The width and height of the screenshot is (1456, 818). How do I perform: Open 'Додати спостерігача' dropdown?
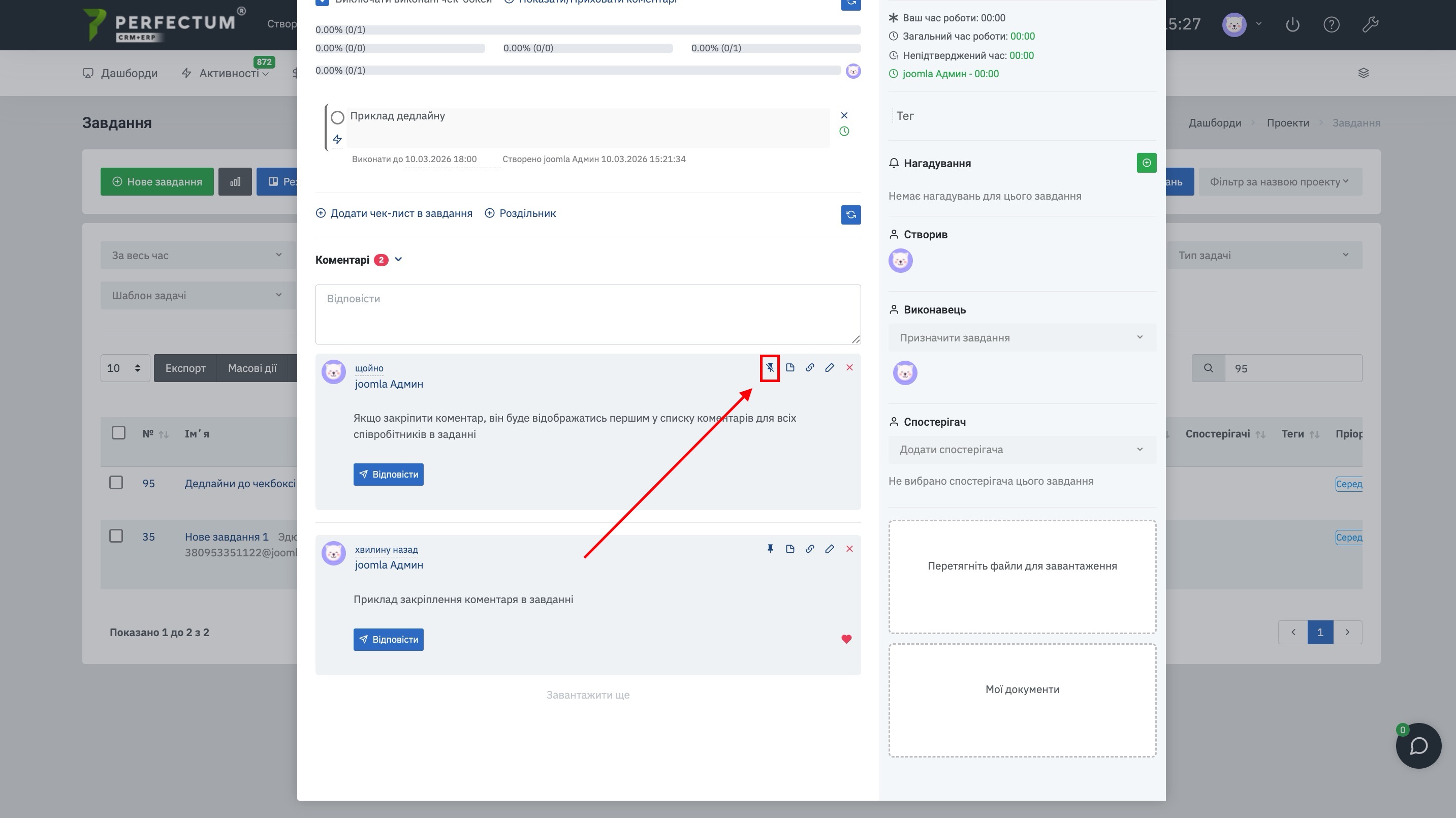coord(1021,450)
